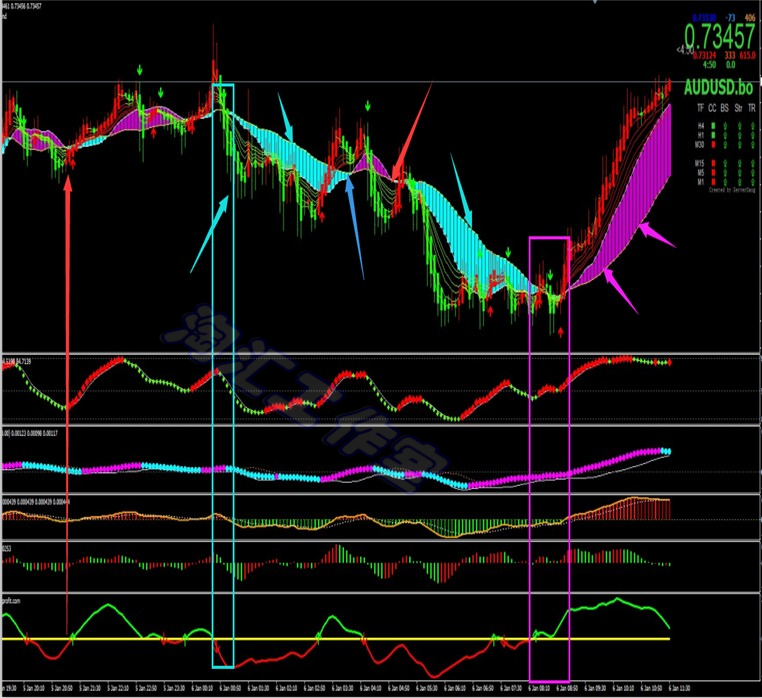Click the red 333 value
This screenshot has width=762, height=698.
tap(730, 55)
